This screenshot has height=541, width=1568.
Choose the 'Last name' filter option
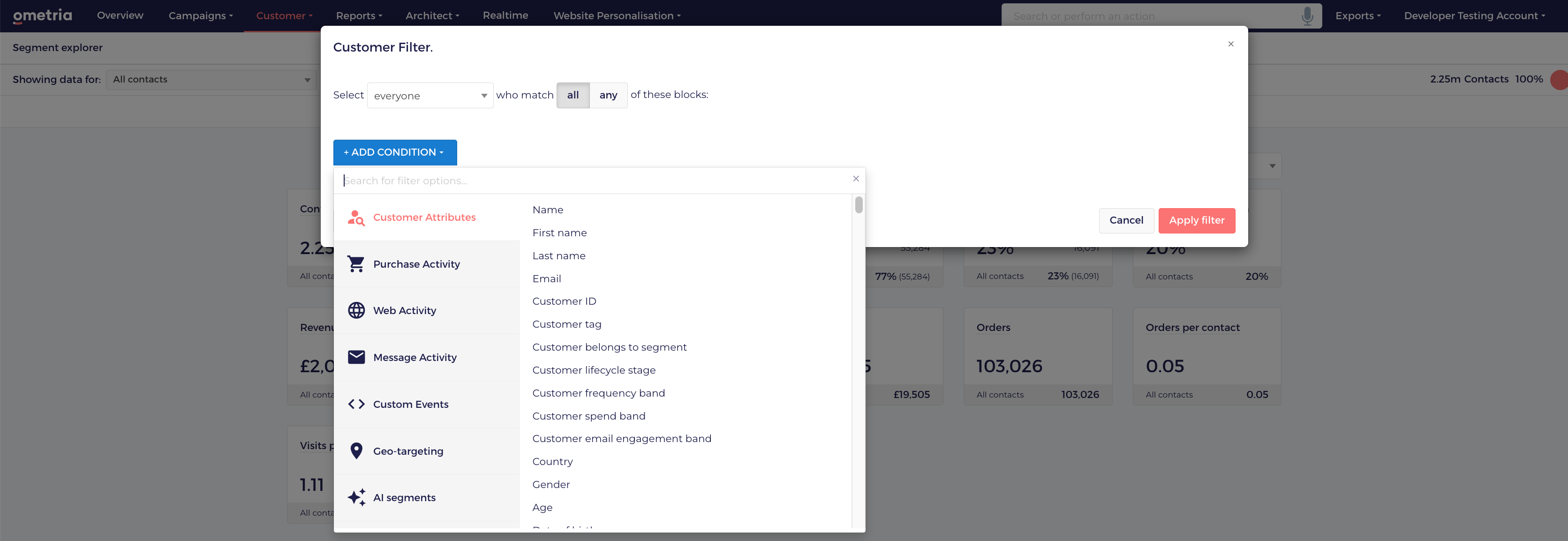(559, 255)
